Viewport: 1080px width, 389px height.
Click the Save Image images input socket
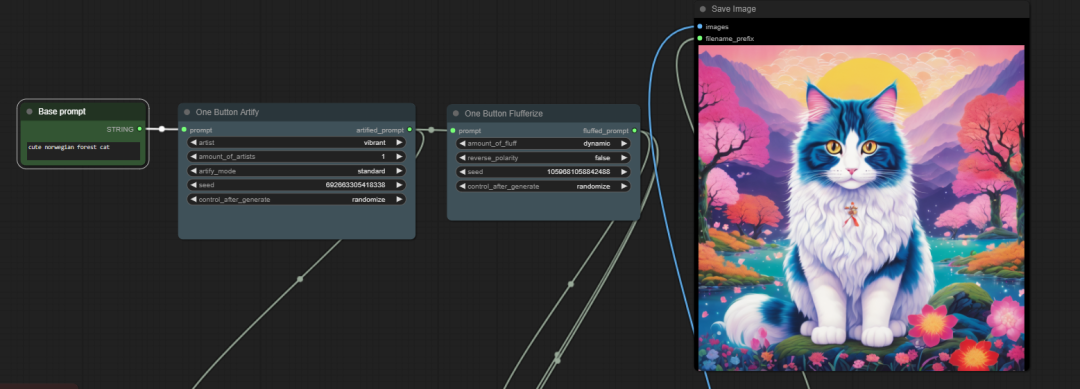click(700, 27)
